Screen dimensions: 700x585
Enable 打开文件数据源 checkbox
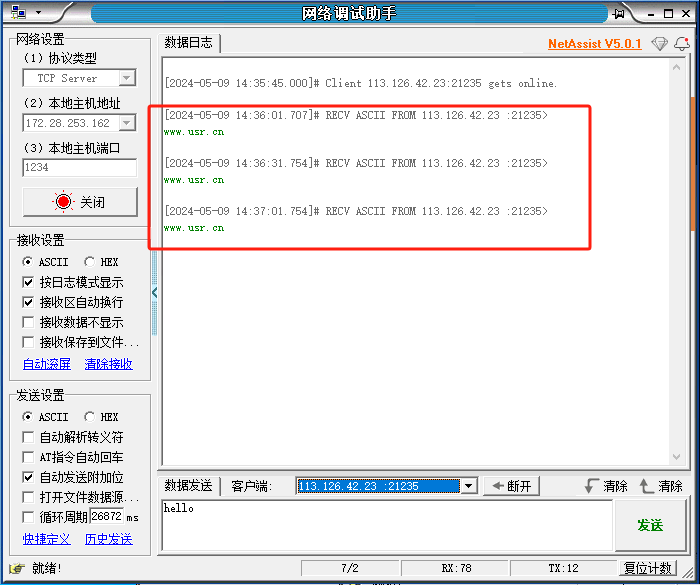[x=28, y=497]
